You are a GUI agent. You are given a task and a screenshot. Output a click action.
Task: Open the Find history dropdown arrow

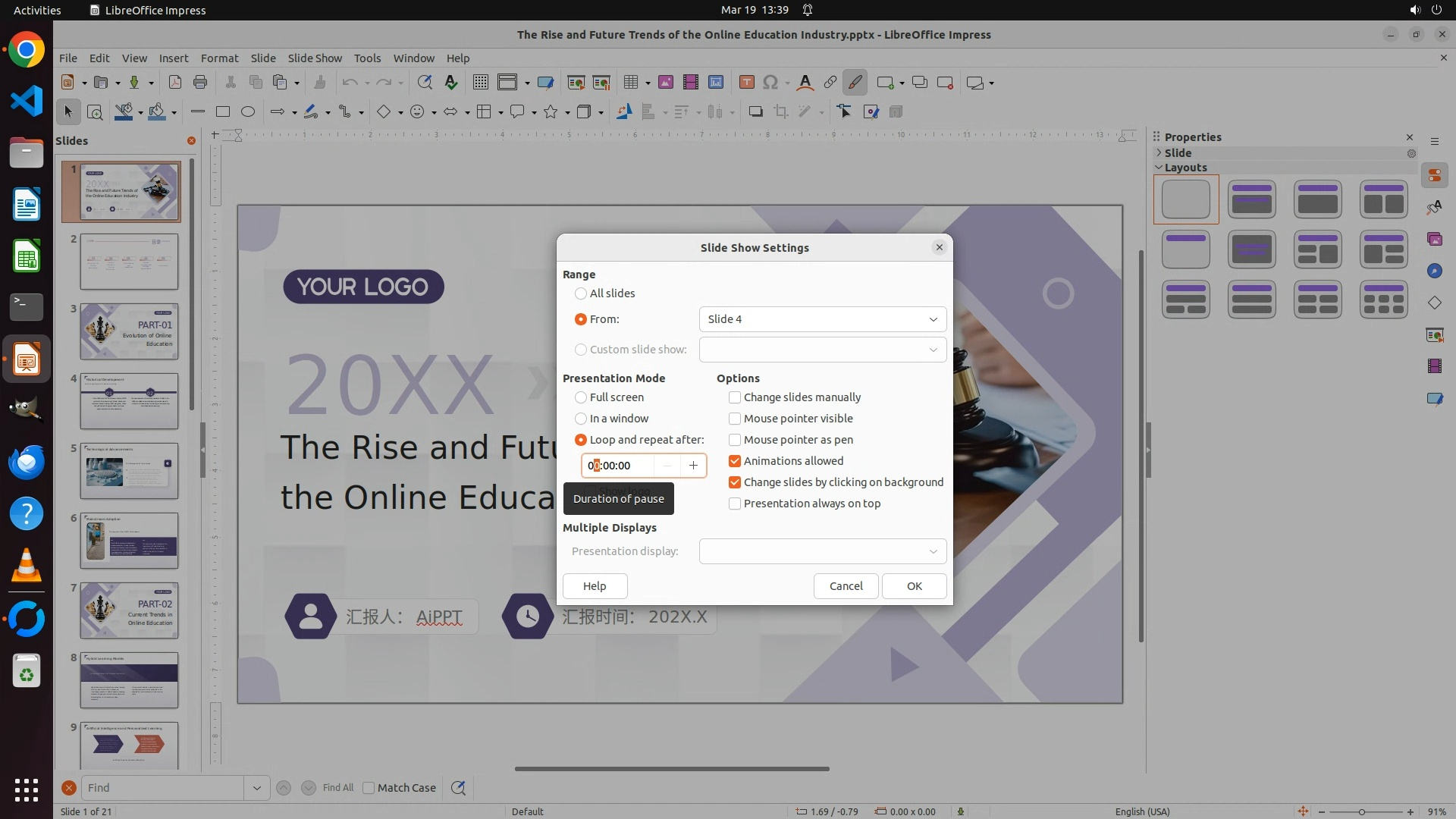(256, 788)
